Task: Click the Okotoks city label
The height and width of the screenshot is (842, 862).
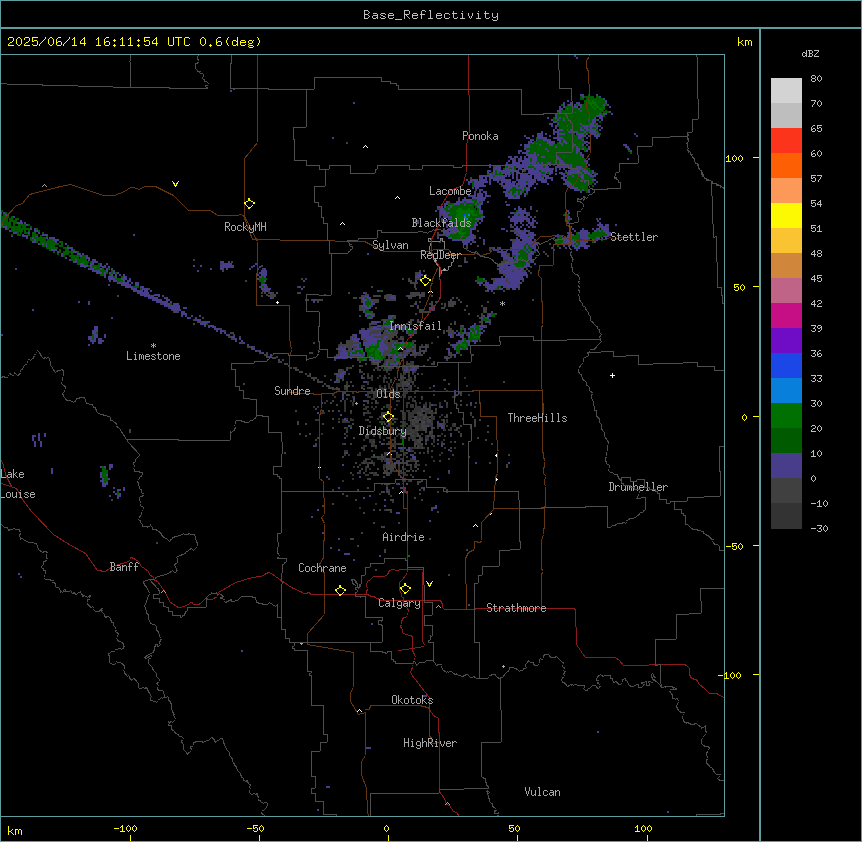Action: click(x=412, y=700)
